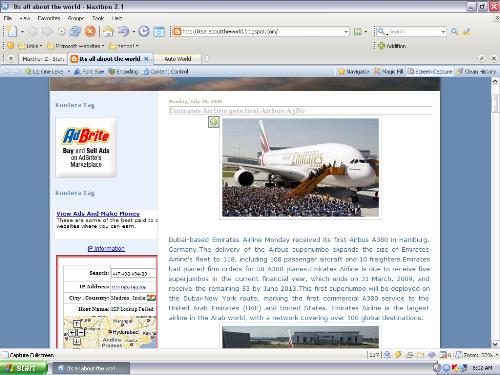The image size is (500, 375).
Task: Open the Font Size tool
Action: point(89,71)
